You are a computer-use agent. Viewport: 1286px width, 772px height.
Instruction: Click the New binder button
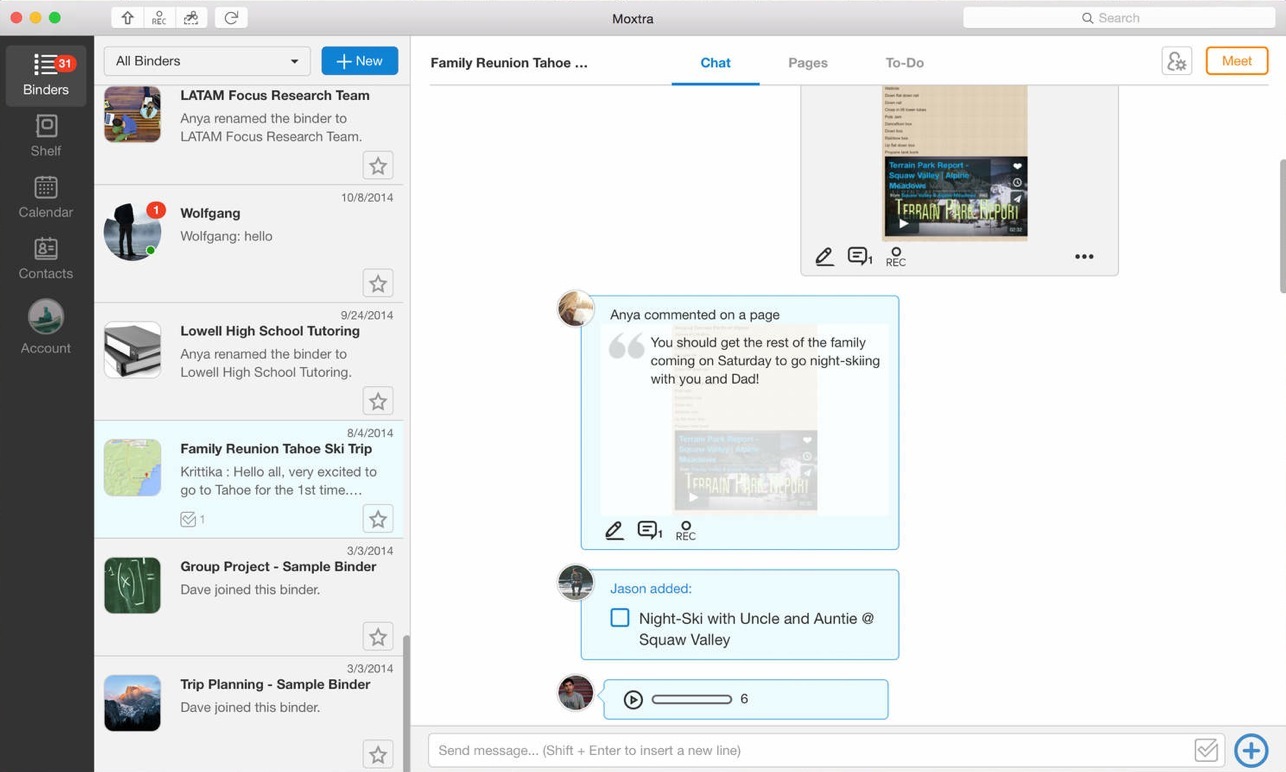(359, 61)
